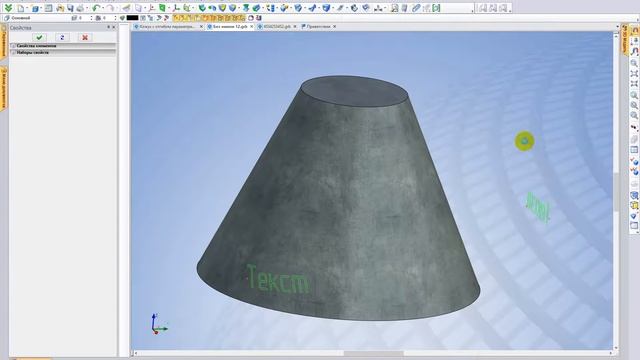Image resolution: width=640 pixels, height=360 pixels.
Task: Click the window-grid icon in right view toolbar
Action: point(634,150)
